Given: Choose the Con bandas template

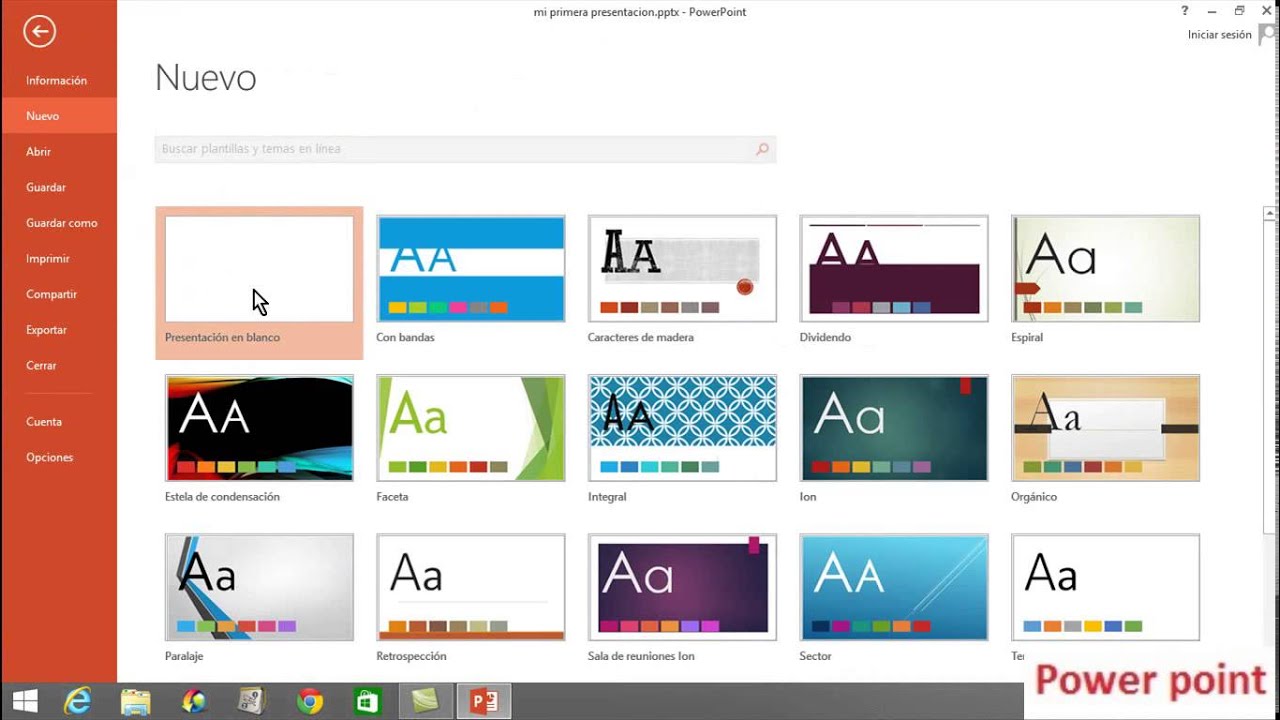Looking at the screenshot, I should coord(471,269).
